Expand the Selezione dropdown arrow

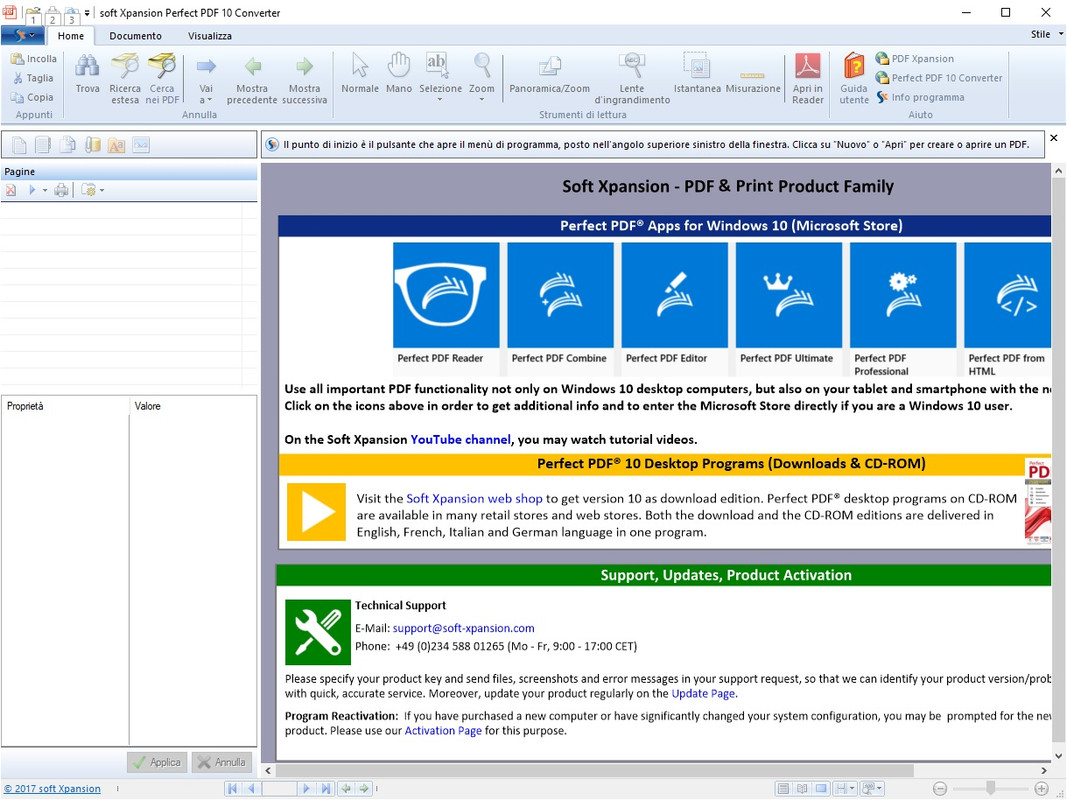click(x=440, y=99)
